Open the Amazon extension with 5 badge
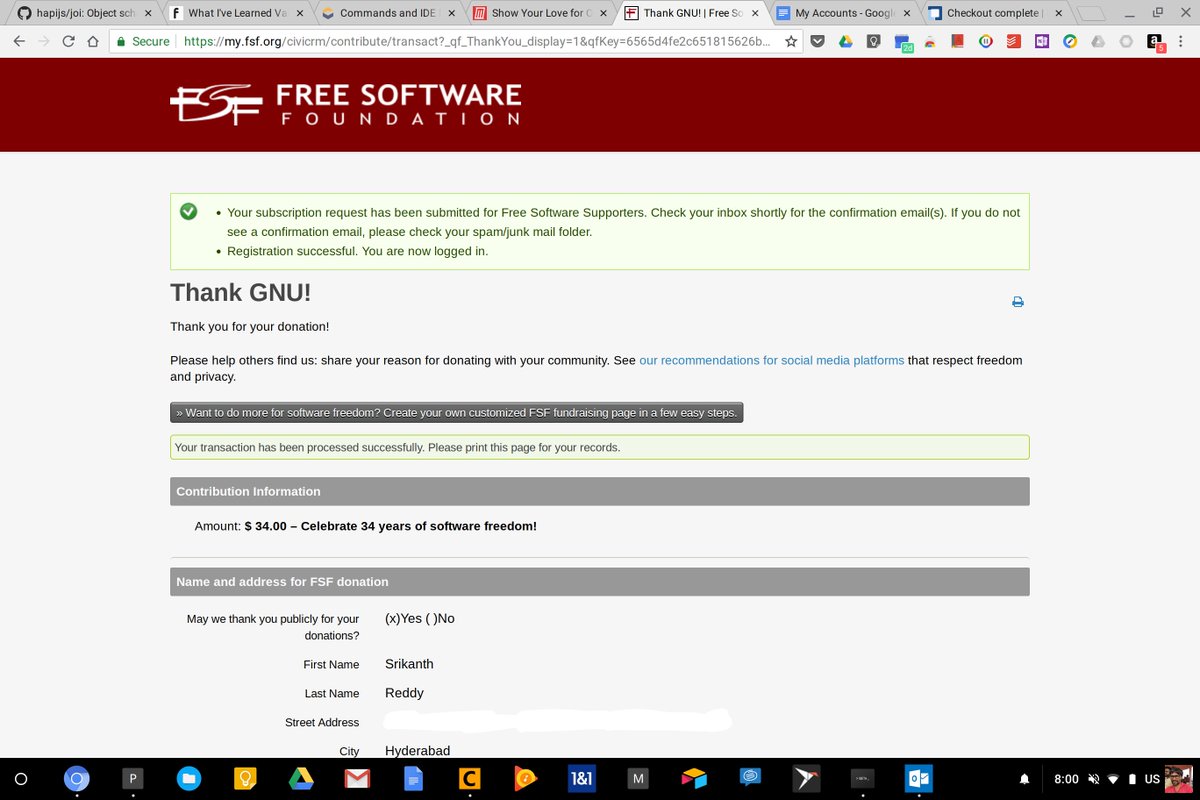 click(1155, 43)
